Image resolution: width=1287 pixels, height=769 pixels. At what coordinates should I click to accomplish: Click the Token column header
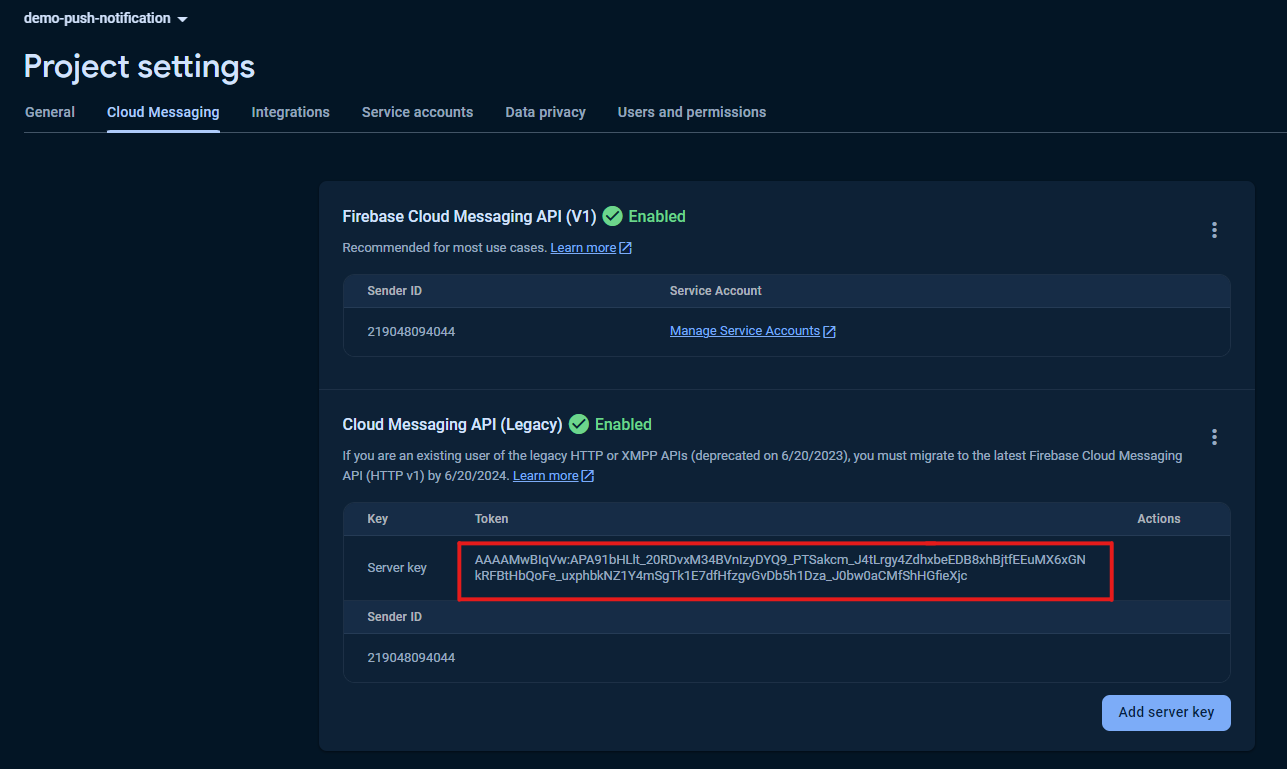click(491, 519)
